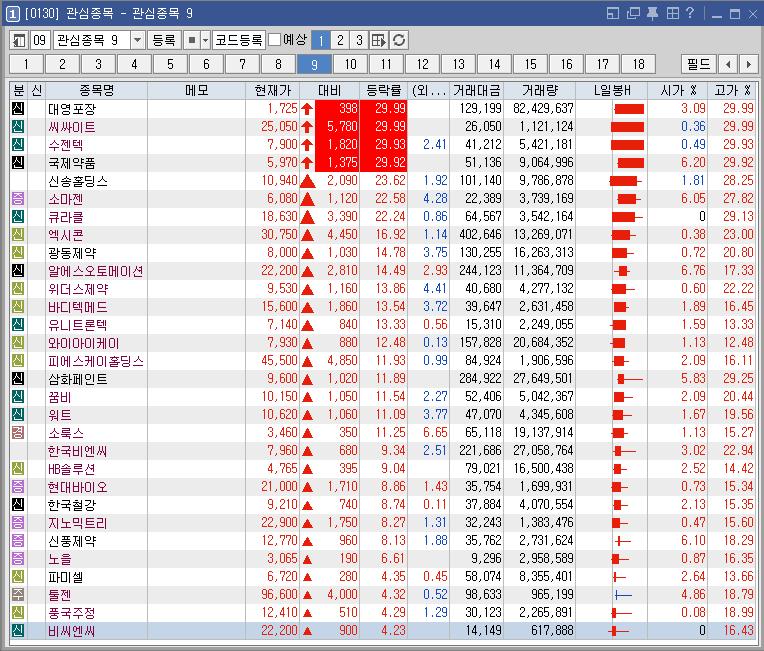Click the 주 badge beside 툴젠
The image size is (764, 651).
click(x=18, y=594)
